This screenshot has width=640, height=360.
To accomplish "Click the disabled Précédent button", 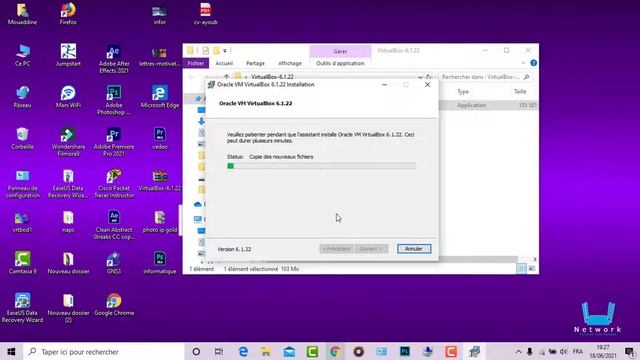I will click(x=336, y=249).
